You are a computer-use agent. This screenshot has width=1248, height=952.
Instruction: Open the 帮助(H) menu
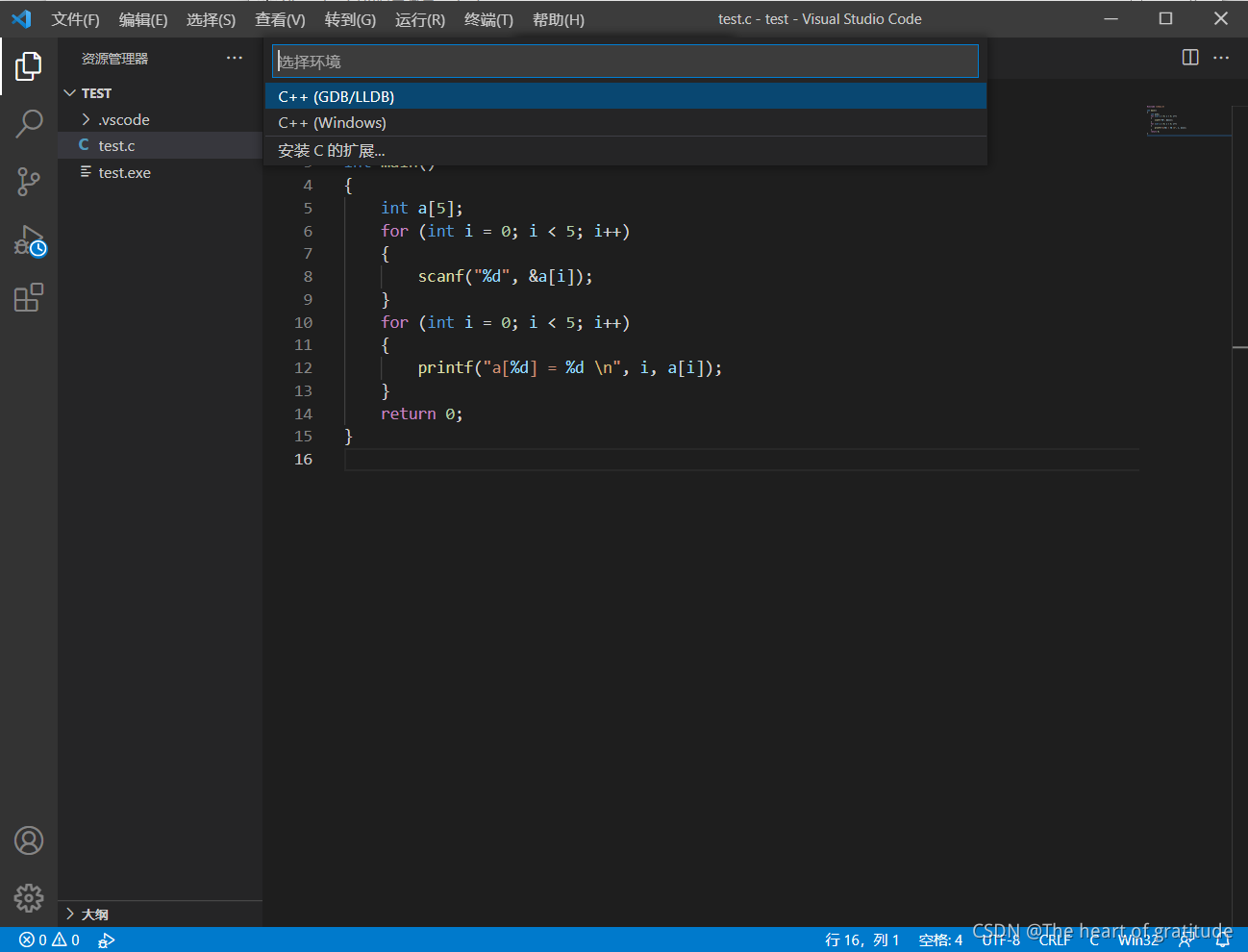point(559,19)
